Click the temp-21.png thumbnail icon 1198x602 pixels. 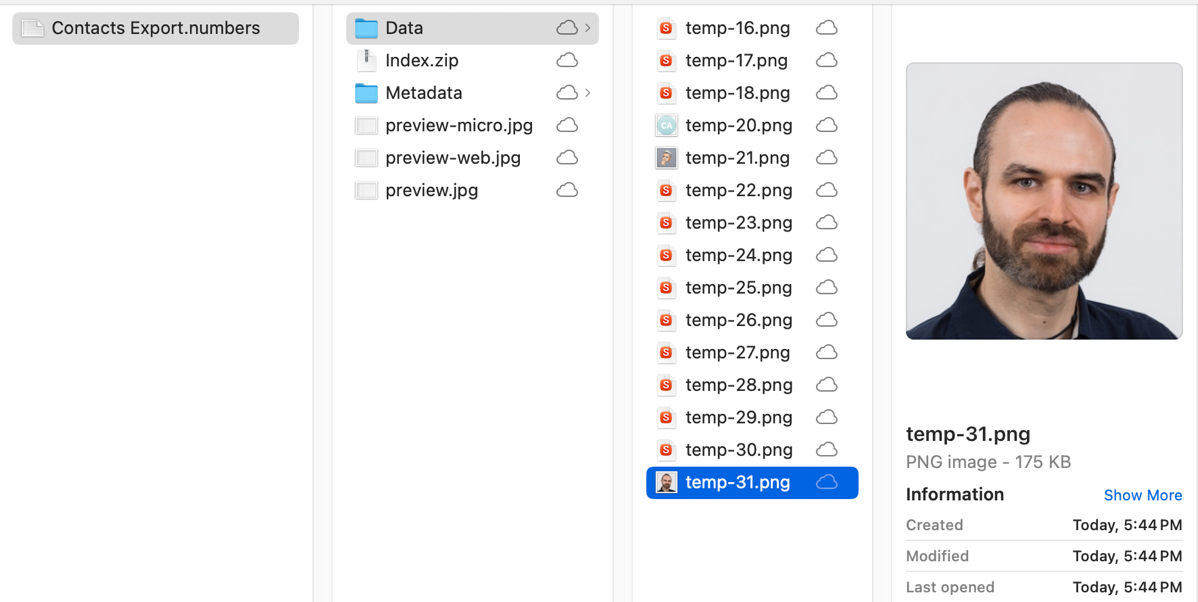[x=666, y=158]
